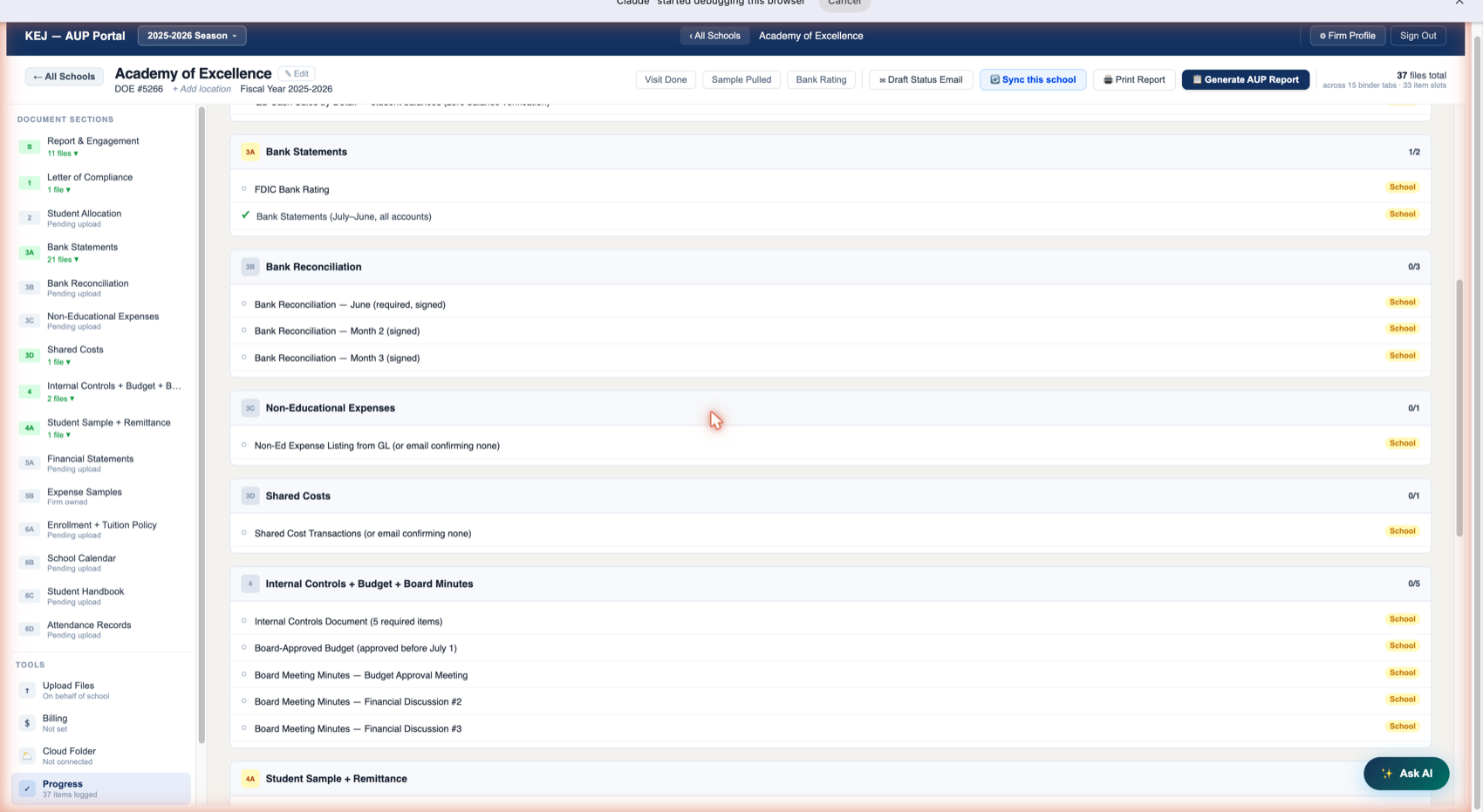Image resolution: width=1483 pixels, height=812 pixels.
Task: Click the 3C badge beside sidebar Non-Educational Expenses
Action: coord(29,321)
